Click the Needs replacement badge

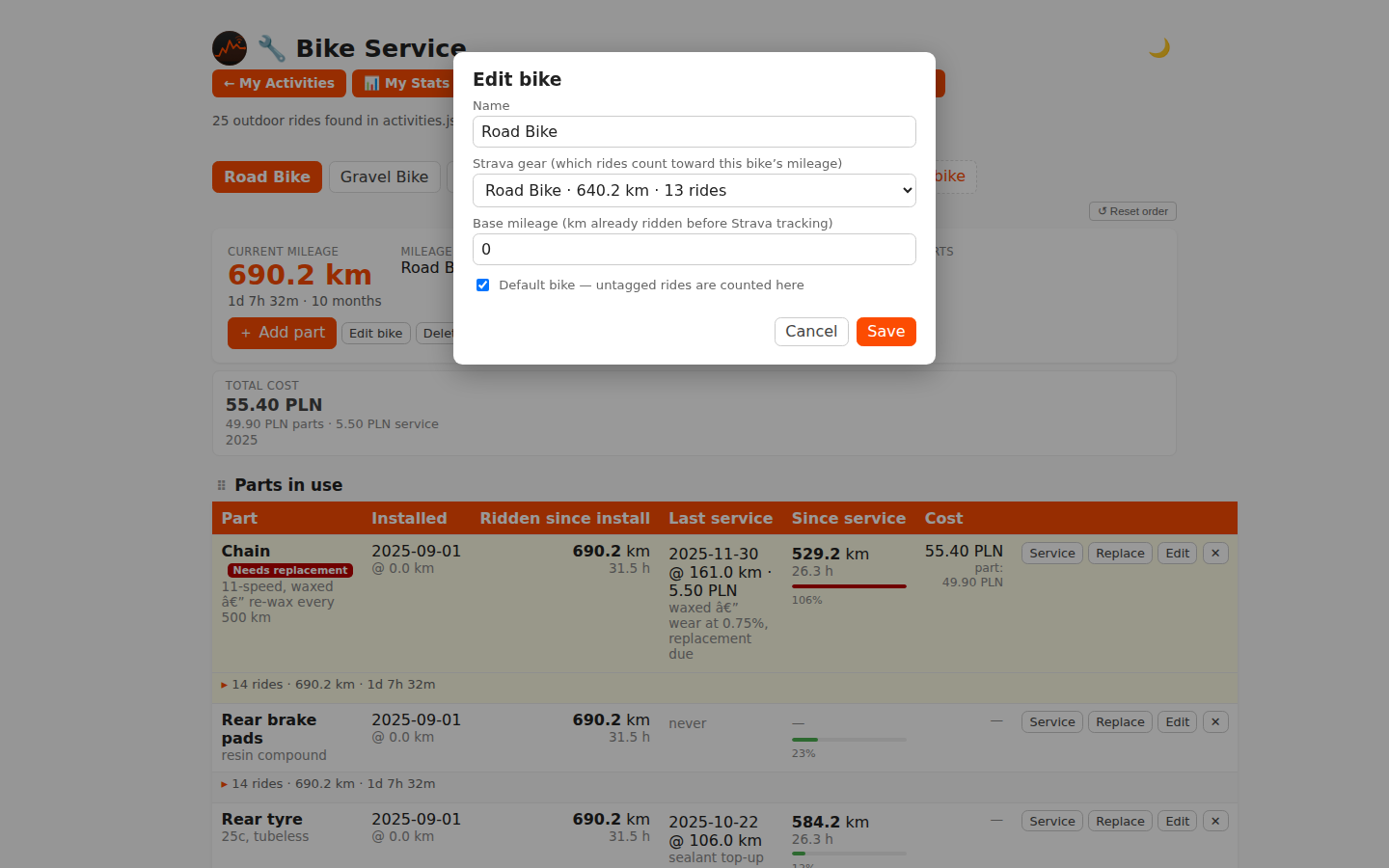click(290, 571)
